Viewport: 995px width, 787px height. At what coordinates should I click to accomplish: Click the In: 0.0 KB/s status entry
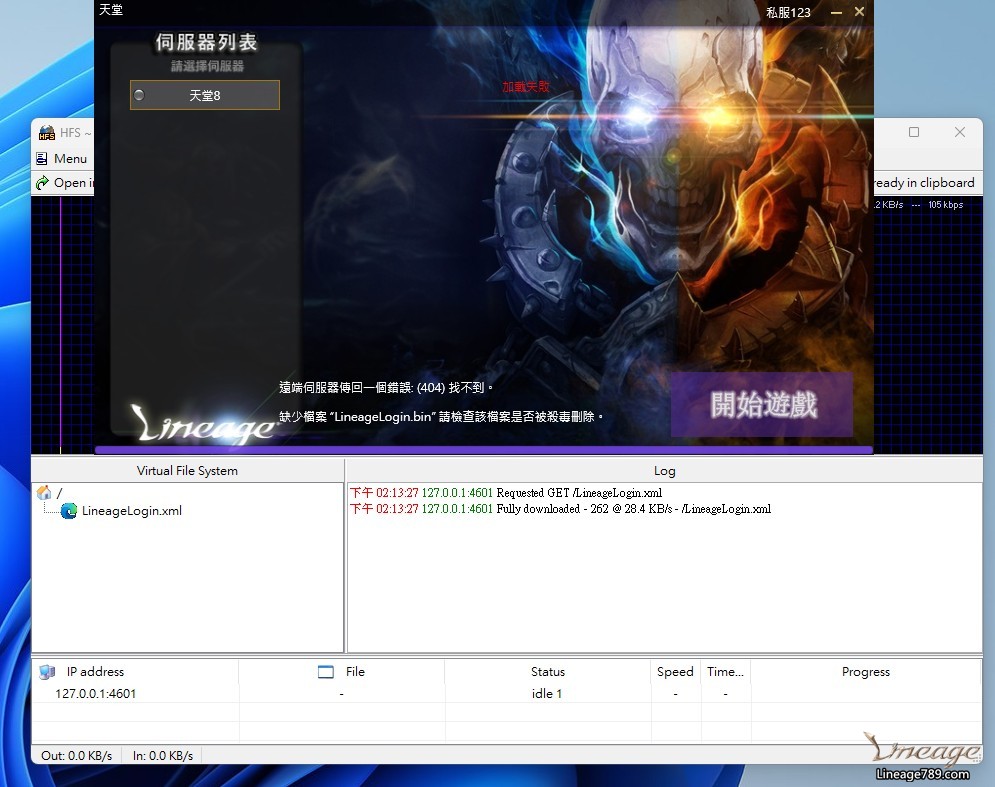(162, 755)
